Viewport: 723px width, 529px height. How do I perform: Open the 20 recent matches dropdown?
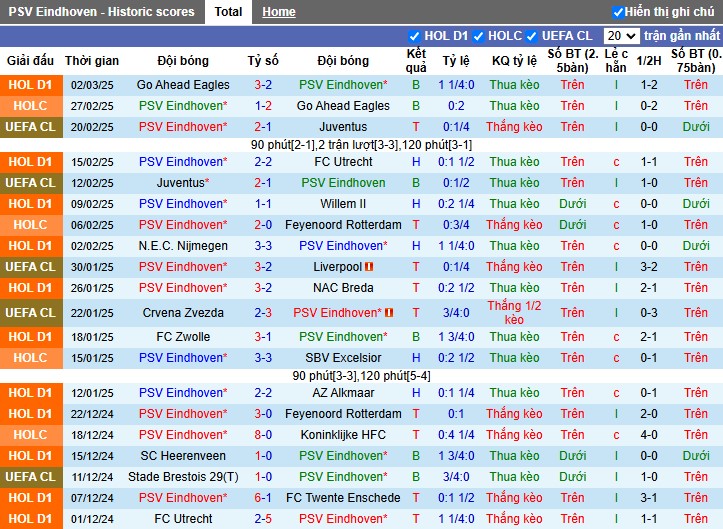point(621,36)
